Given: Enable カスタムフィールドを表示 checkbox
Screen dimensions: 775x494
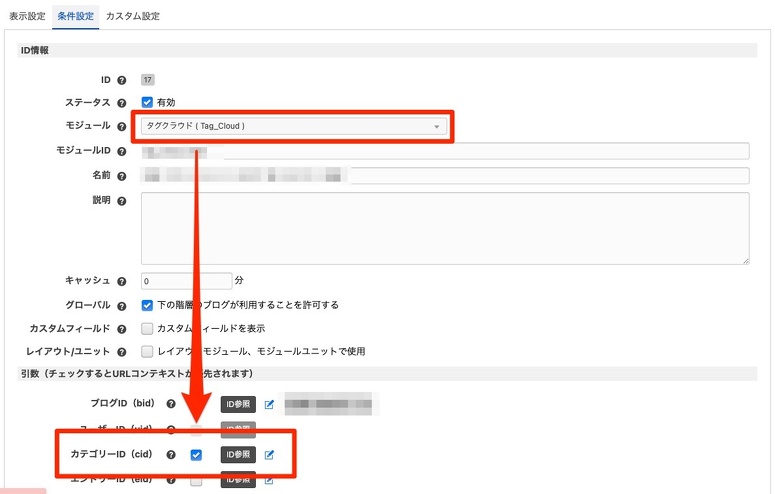Looking at the screenshot, I should (147, 328).
